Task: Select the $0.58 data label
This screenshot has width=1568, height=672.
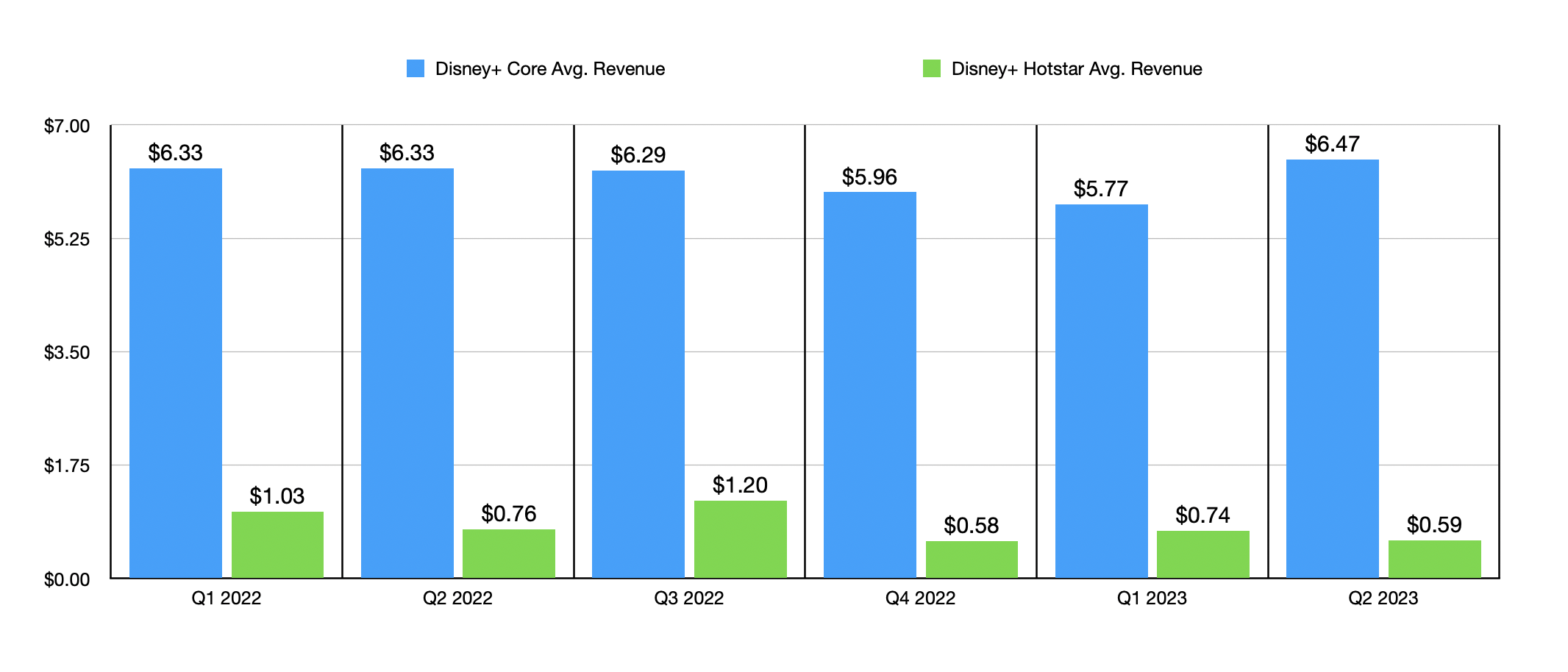Action: click(x=972, y=526)
